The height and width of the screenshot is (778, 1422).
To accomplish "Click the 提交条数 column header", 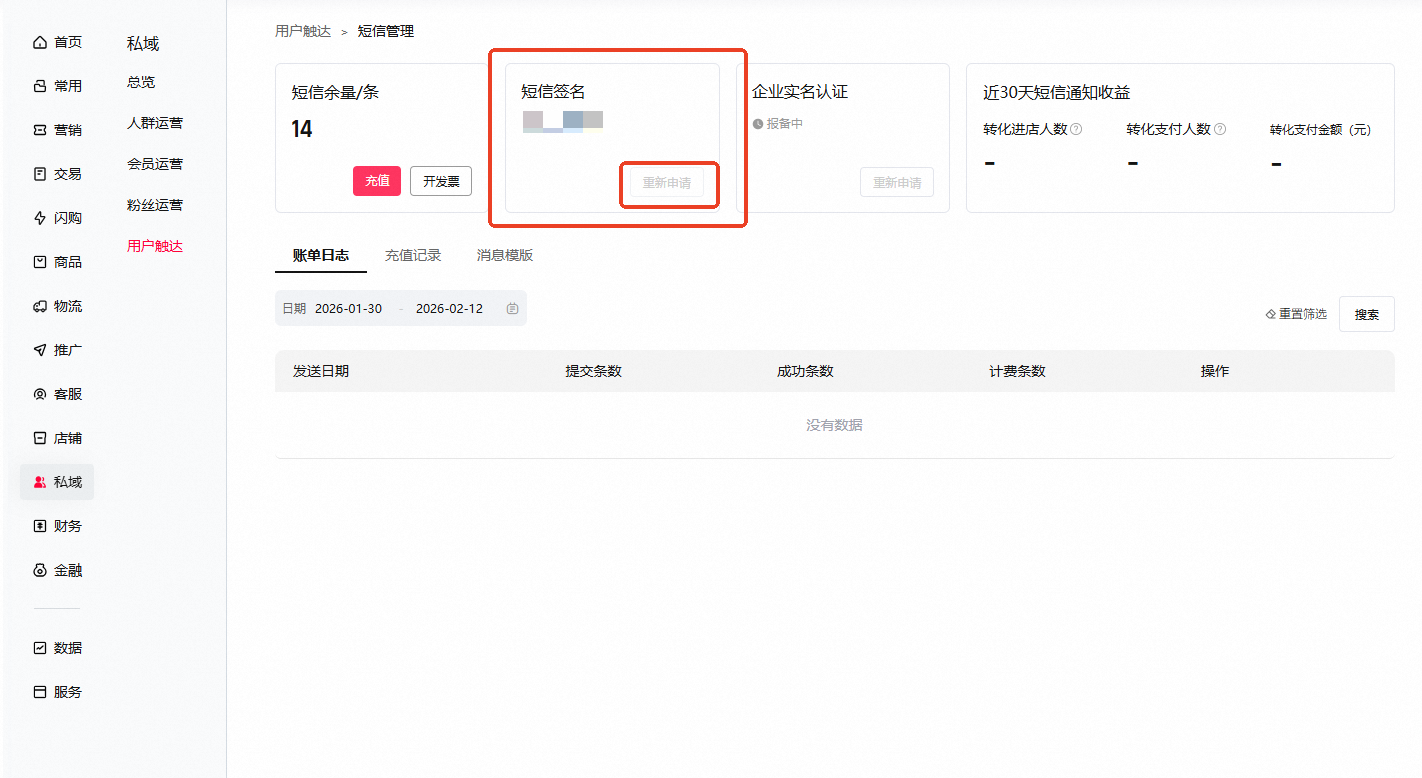I will (594, 371).
